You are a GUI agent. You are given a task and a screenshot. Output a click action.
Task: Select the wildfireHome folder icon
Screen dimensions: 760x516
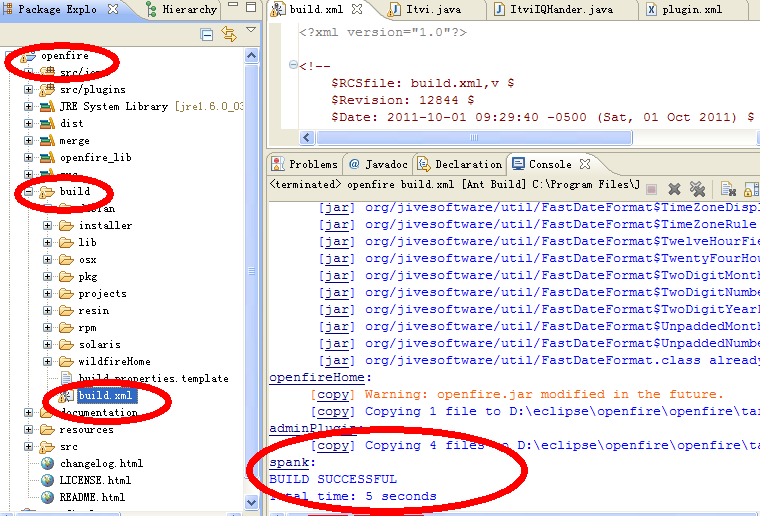pyautogui.click(x=66, y=361)
